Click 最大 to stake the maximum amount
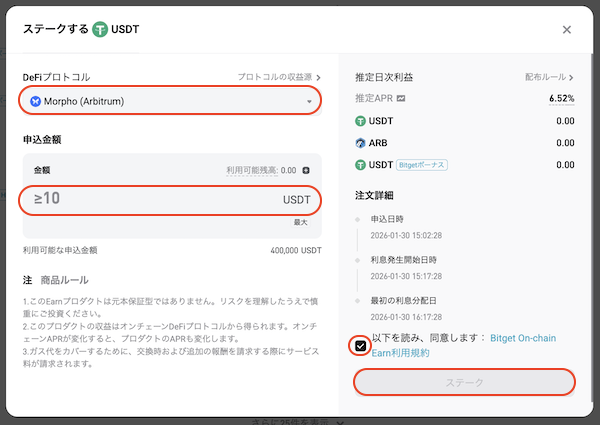Screen dimensions: 600x425 [299, 221]
